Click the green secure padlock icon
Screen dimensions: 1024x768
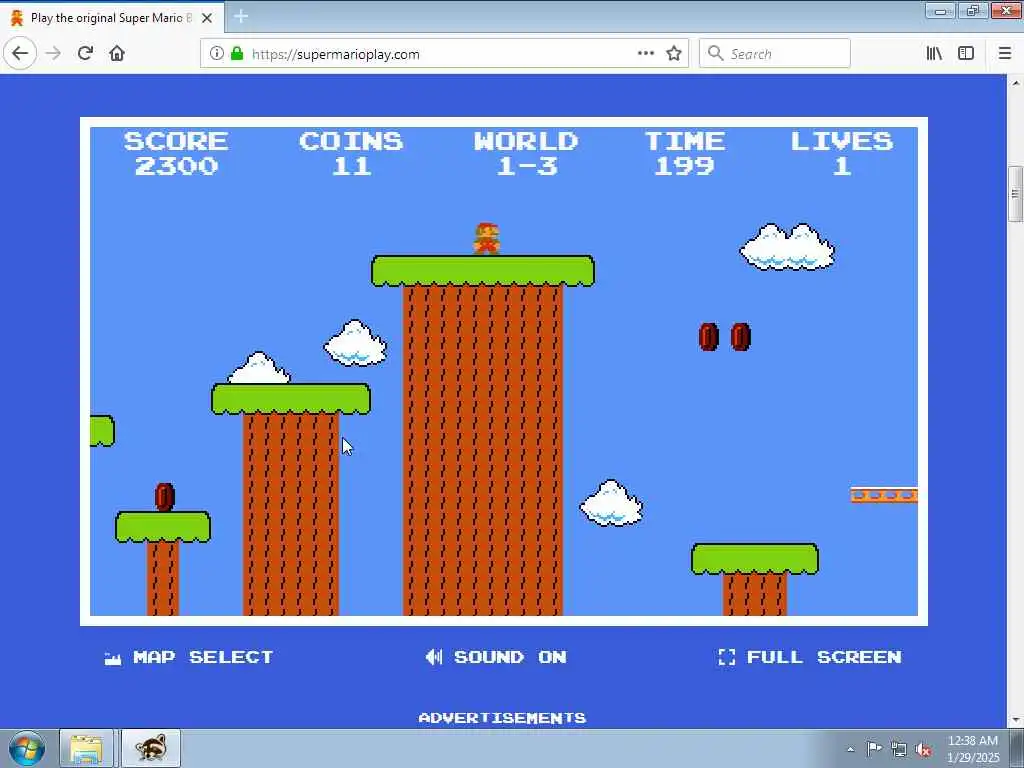click(x=237, y=54)
